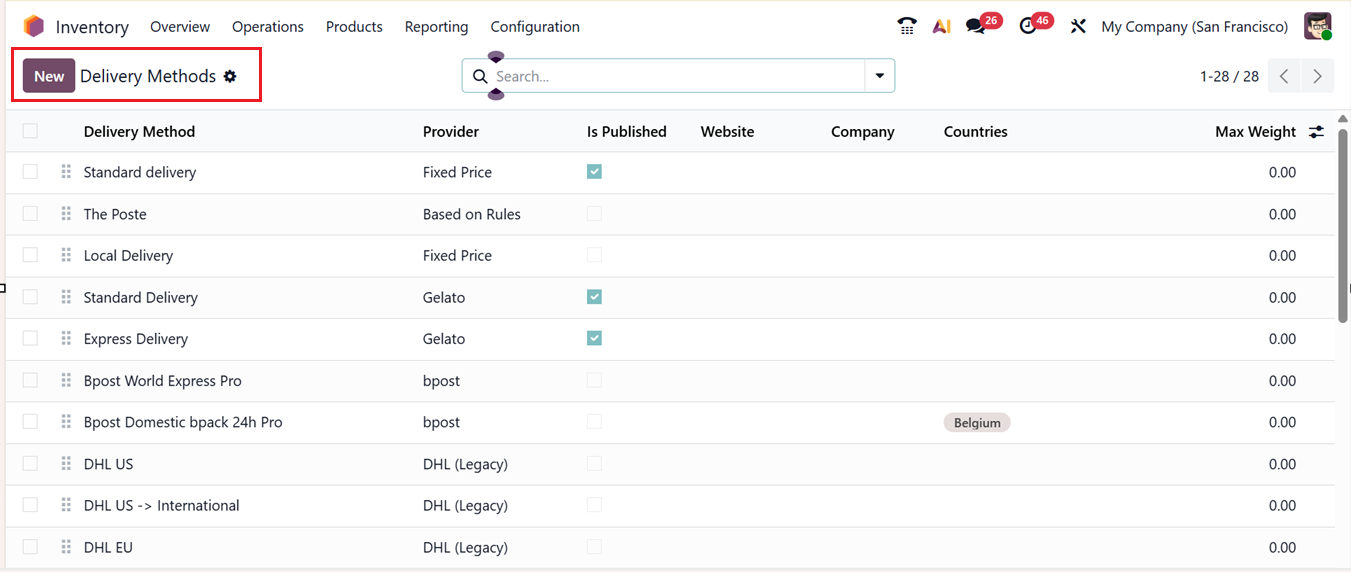Open the user avatar menu
The image size is (1351, 572).
pos(1317,26)
